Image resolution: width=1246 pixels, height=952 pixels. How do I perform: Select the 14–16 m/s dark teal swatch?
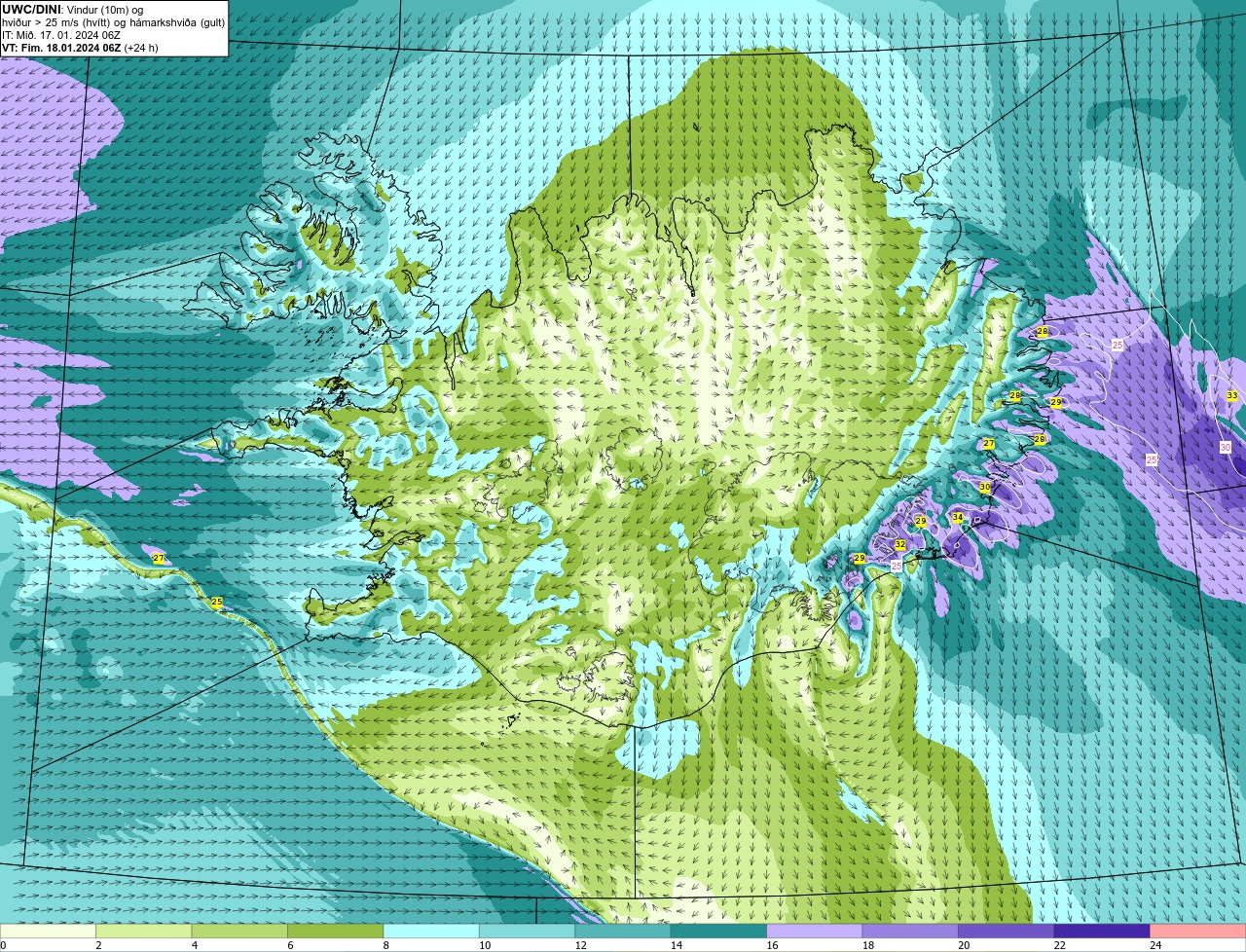[719, 931]
